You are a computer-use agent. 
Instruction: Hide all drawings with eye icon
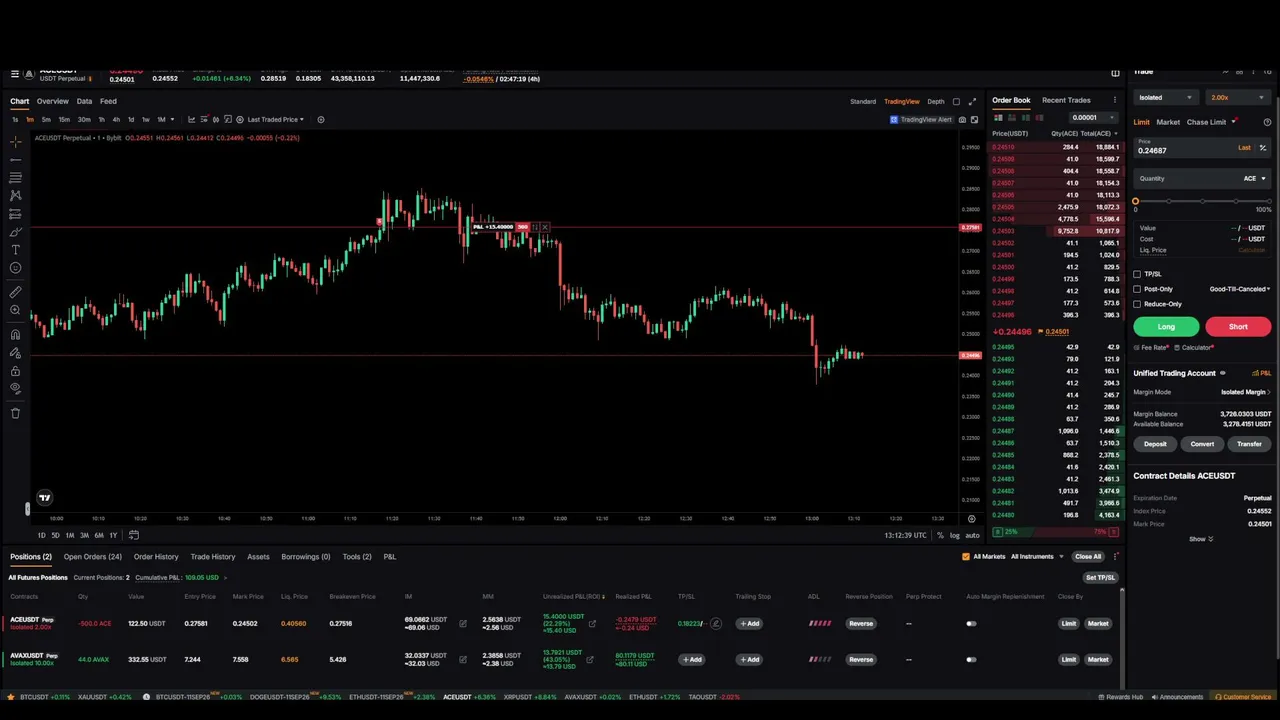click(x=15, y=388)
